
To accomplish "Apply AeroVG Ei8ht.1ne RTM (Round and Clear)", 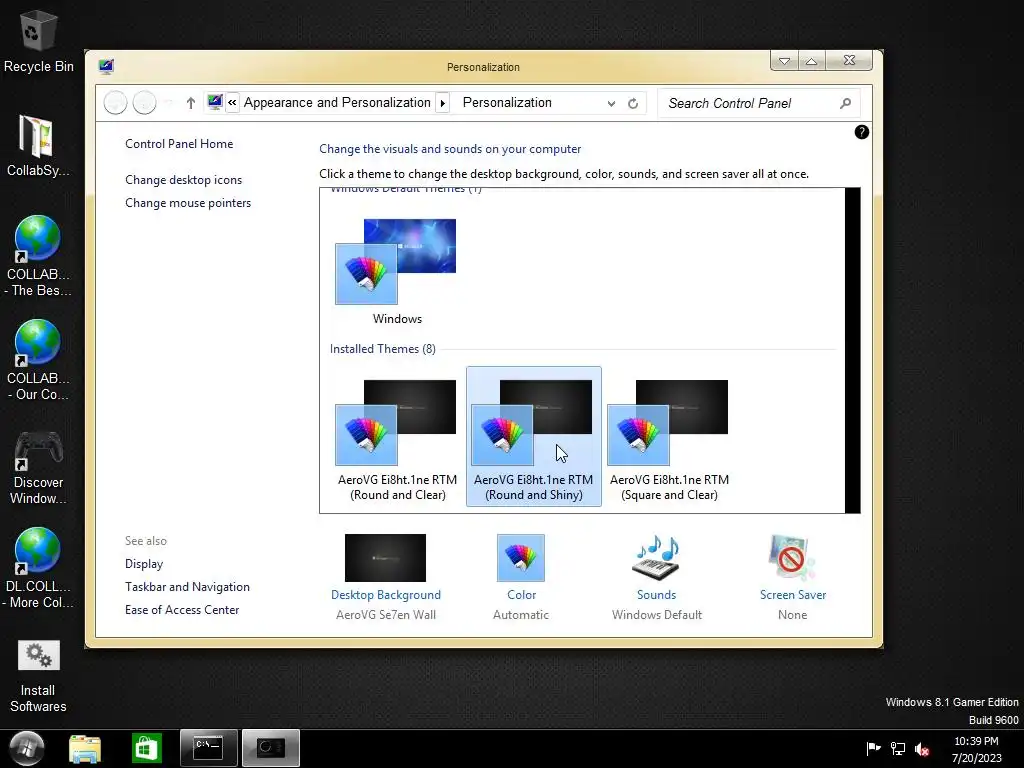I will 396,437.
